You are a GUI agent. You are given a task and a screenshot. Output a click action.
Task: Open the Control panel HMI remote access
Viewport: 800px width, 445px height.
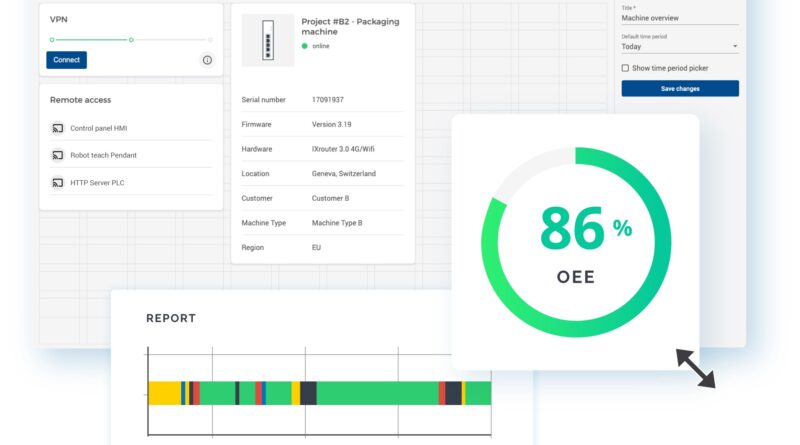pos(98,128)
